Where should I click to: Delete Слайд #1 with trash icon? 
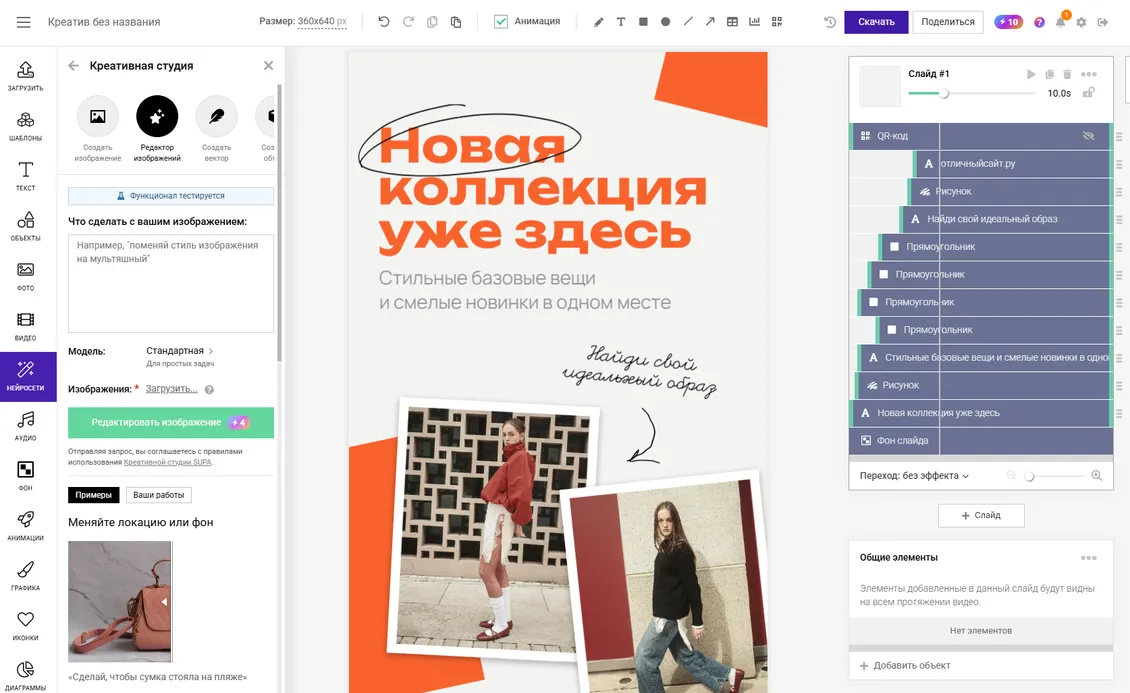click(1067, 74)
